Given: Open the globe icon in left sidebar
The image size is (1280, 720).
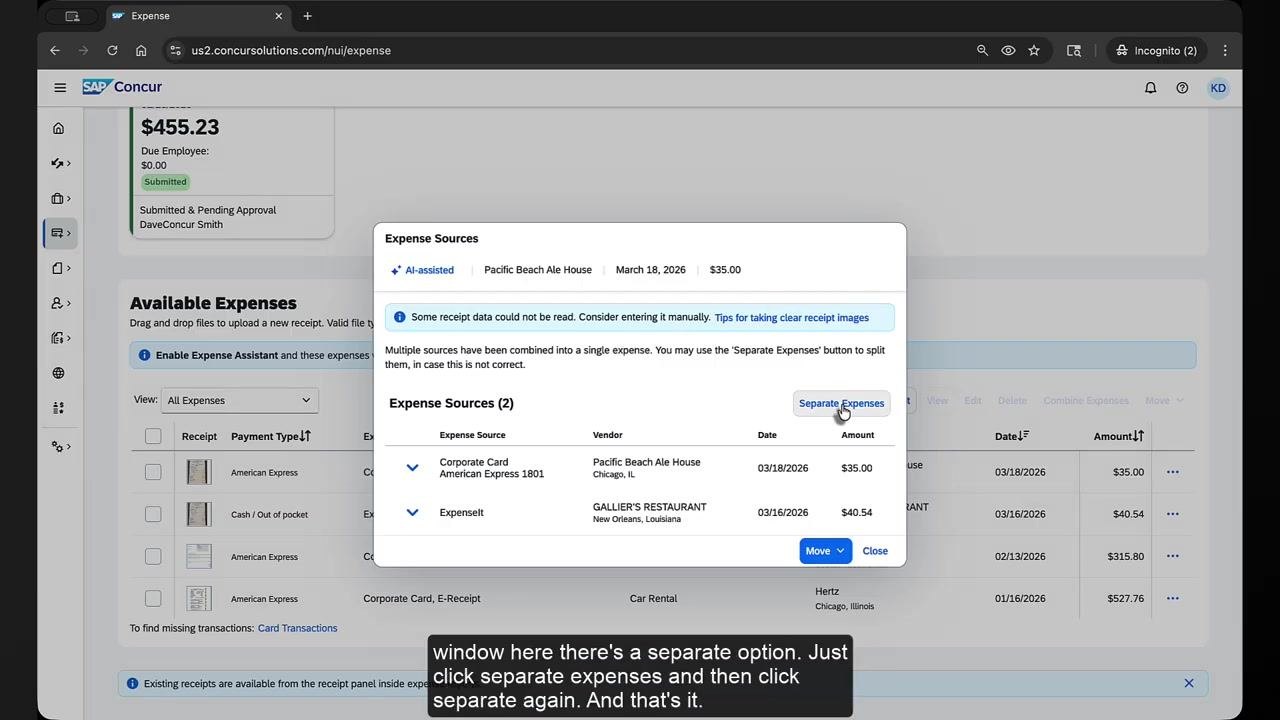Looking at the screenshot, I should pyautogui.click(x=58, y=373).
